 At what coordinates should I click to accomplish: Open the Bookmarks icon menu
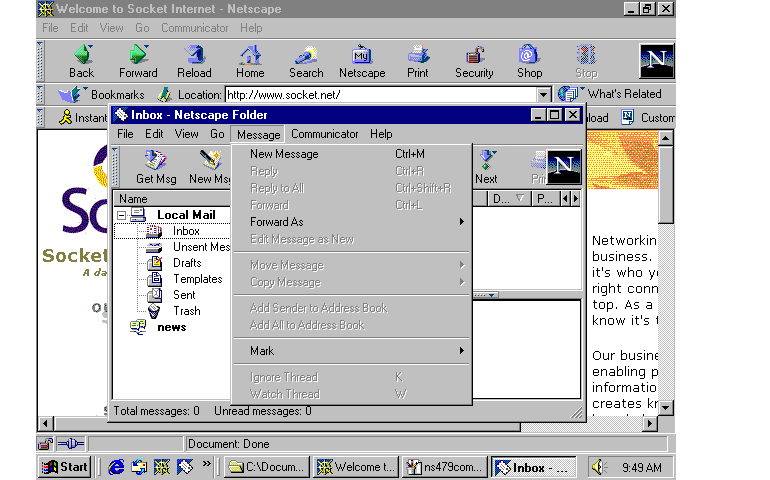pyautogui.click(x=72, y=94)
